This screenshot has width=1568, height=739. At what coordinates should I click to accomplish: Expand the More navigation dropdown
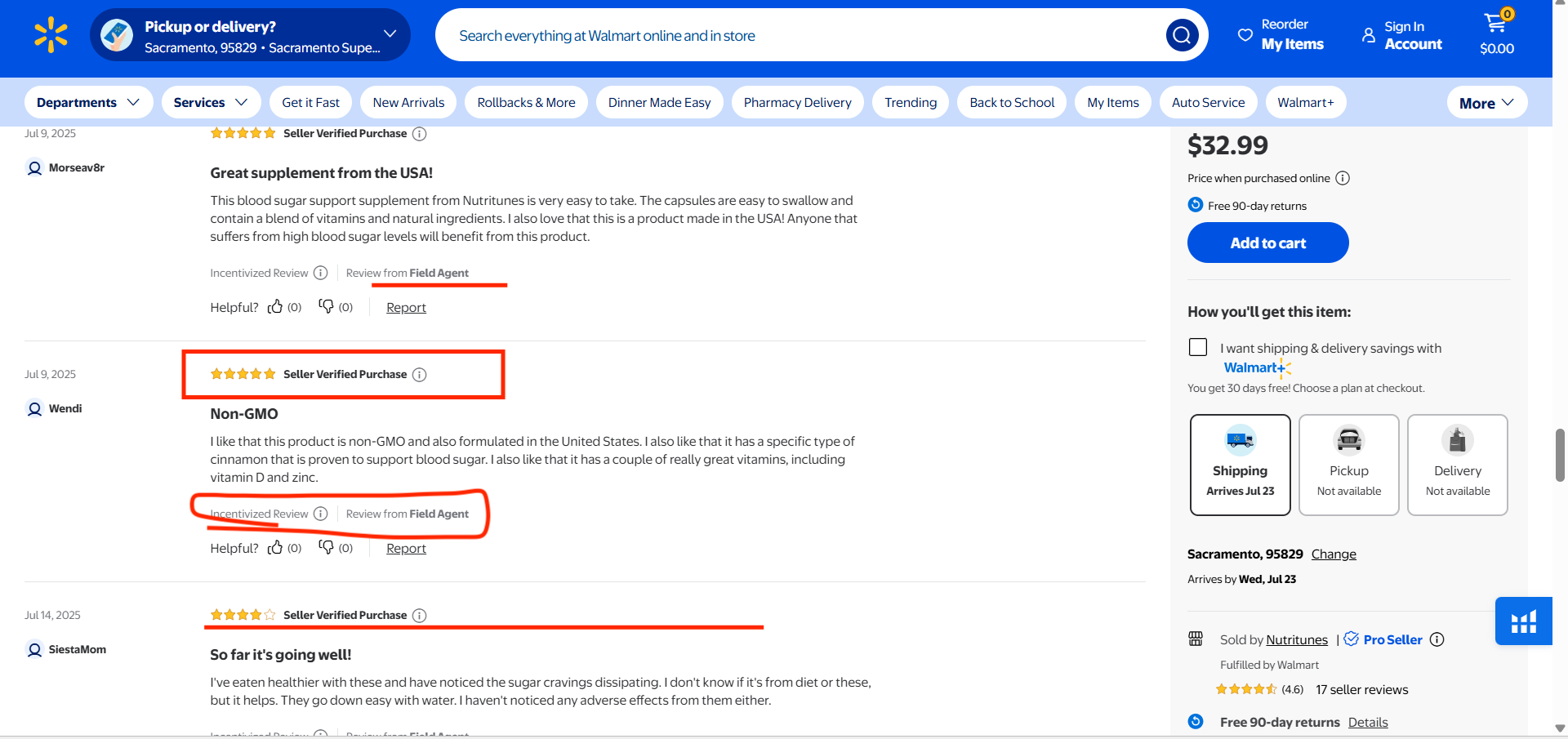pyautogui.click(x=1487, y=103)
